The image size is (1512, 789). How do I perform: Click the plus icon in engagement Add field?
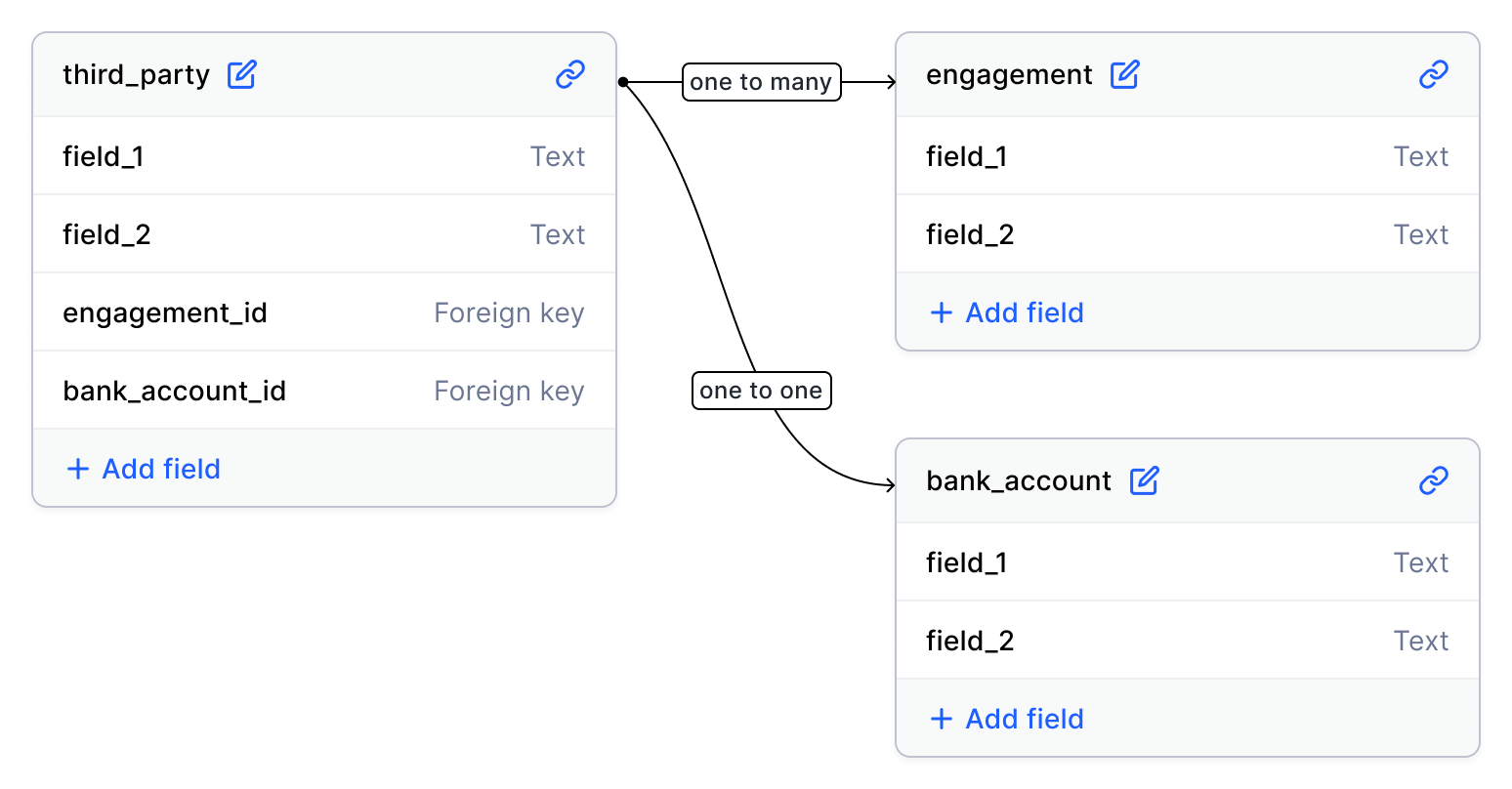point(942,313)
